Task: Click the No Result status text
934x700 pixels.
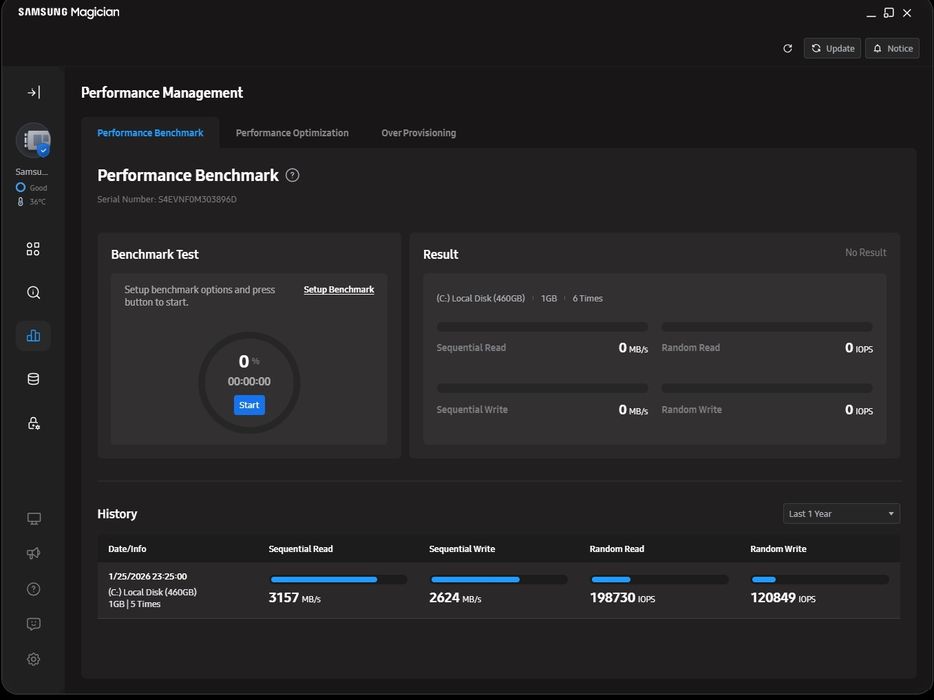Action: [x=865, y=253]
